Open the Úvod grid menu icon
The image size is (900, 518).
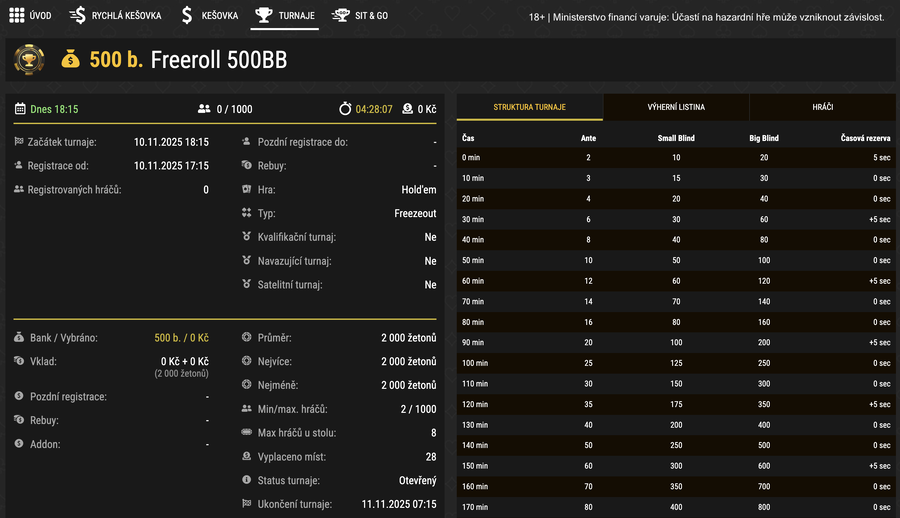coord(17,16)
